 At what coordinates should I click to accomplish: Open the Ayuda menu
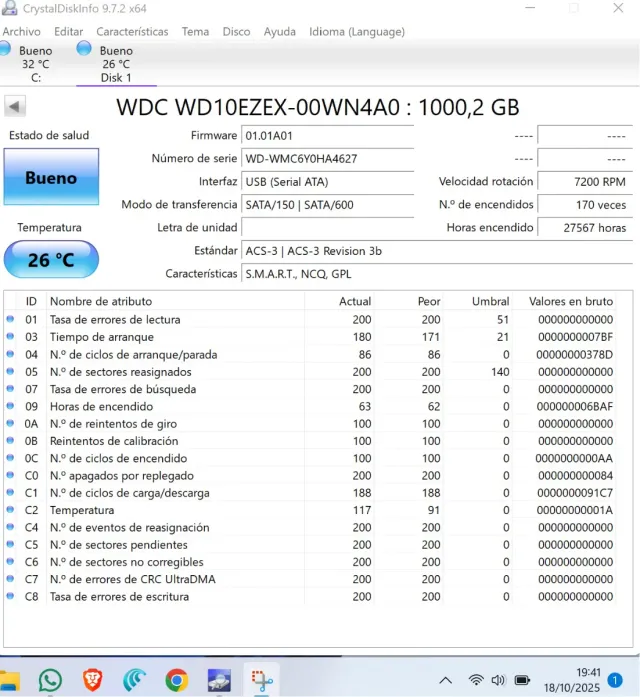coord(280,32)
